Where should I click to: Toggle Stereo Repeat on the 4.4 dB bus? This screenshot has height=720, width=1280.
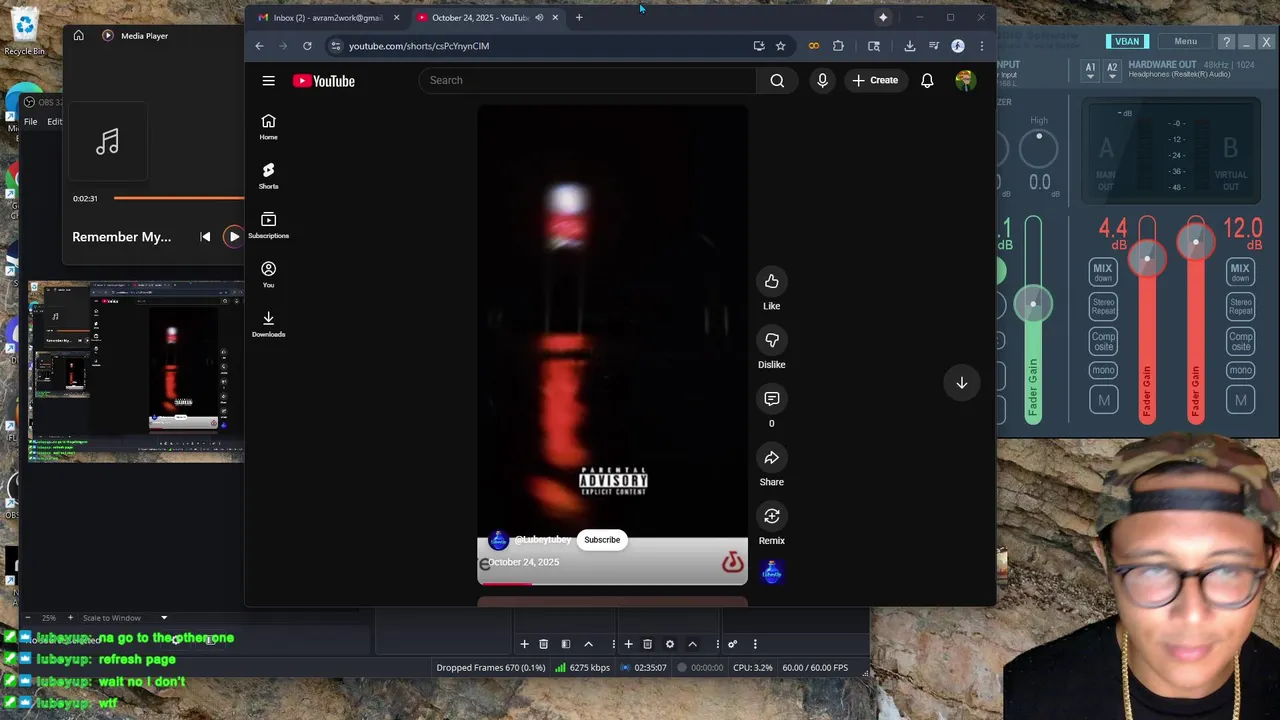(1103, 307)
